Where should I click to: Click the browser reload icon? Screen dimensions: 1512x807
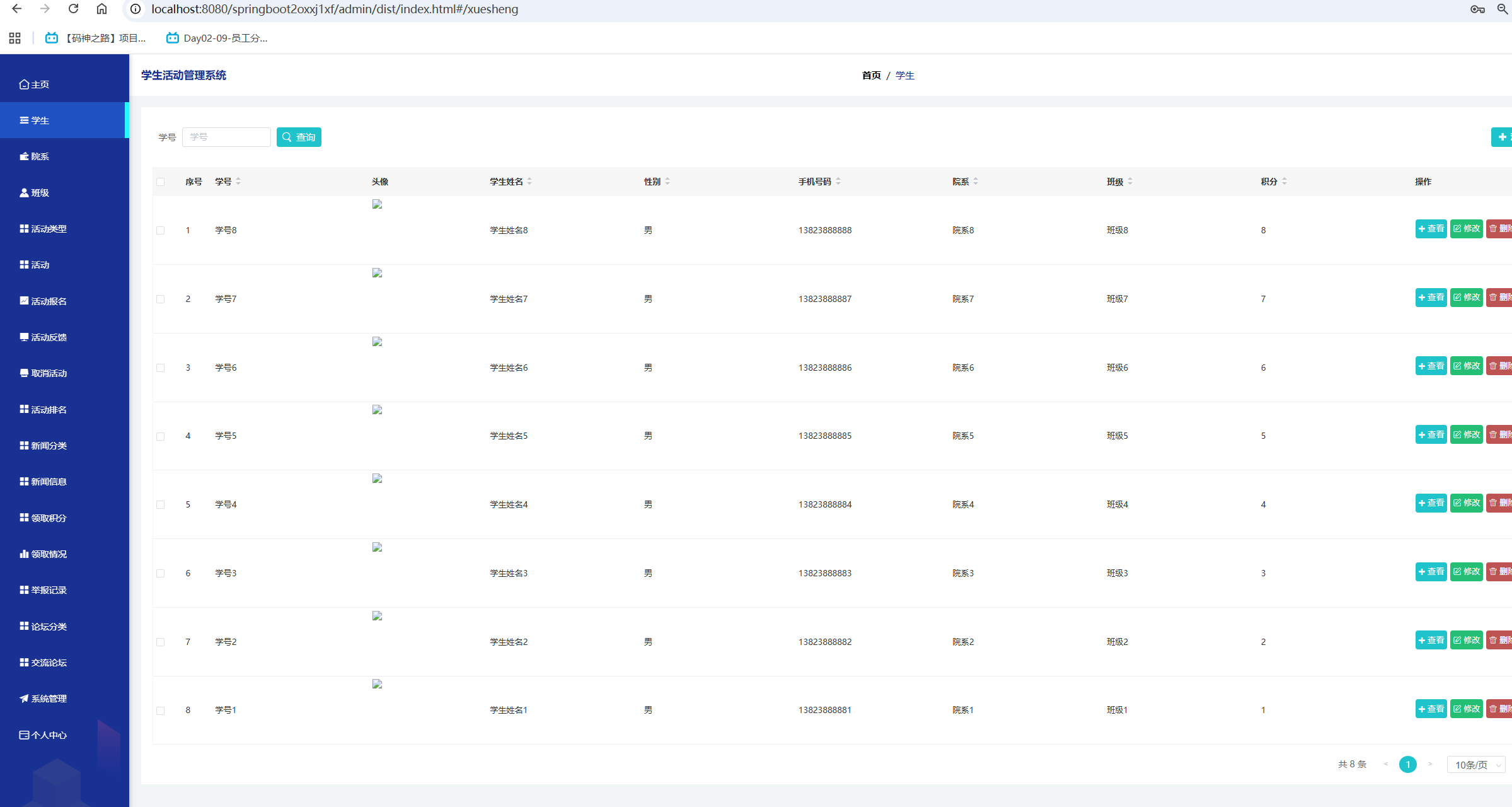(x=73, y=9)
